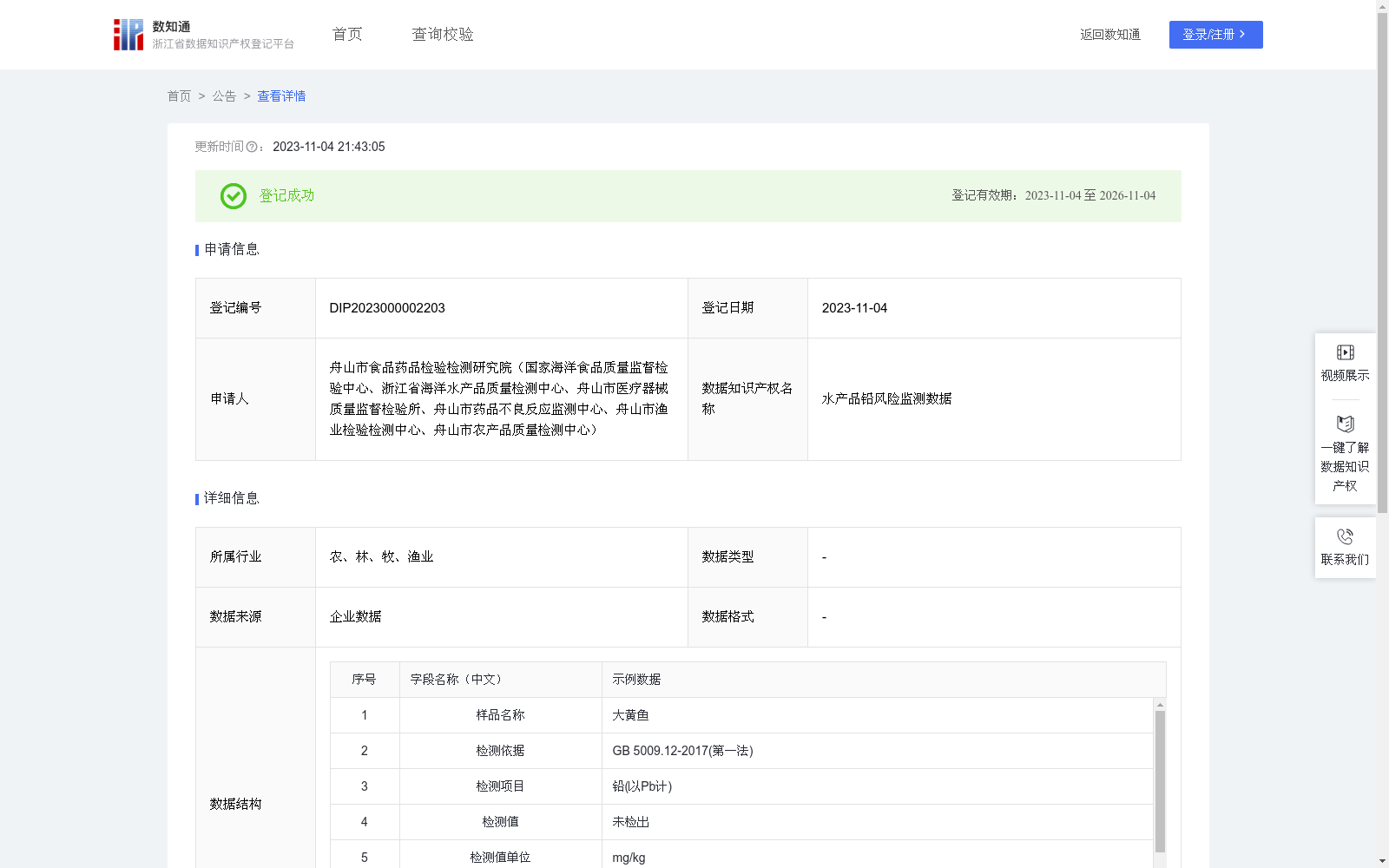Click the 检测依据 field name
The height and width of the screenshot is (868, 1389).
click(x=500, y=751)
